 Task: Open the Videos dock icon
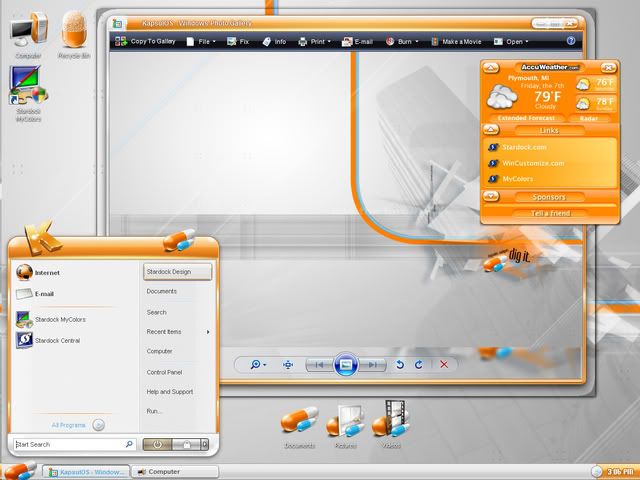coord(388,424)
